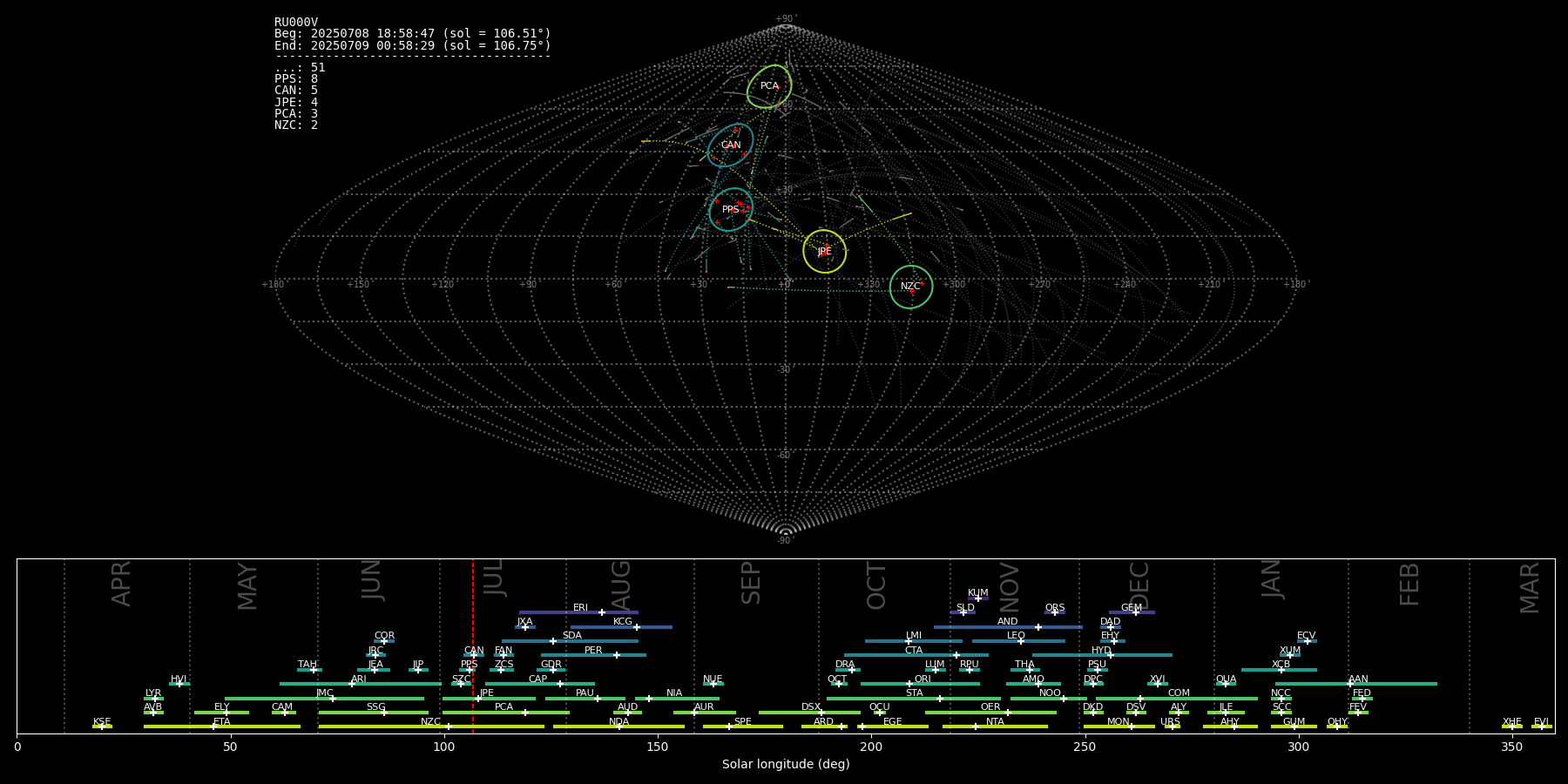Click the APR month label in timeline

tap(122, 584)
